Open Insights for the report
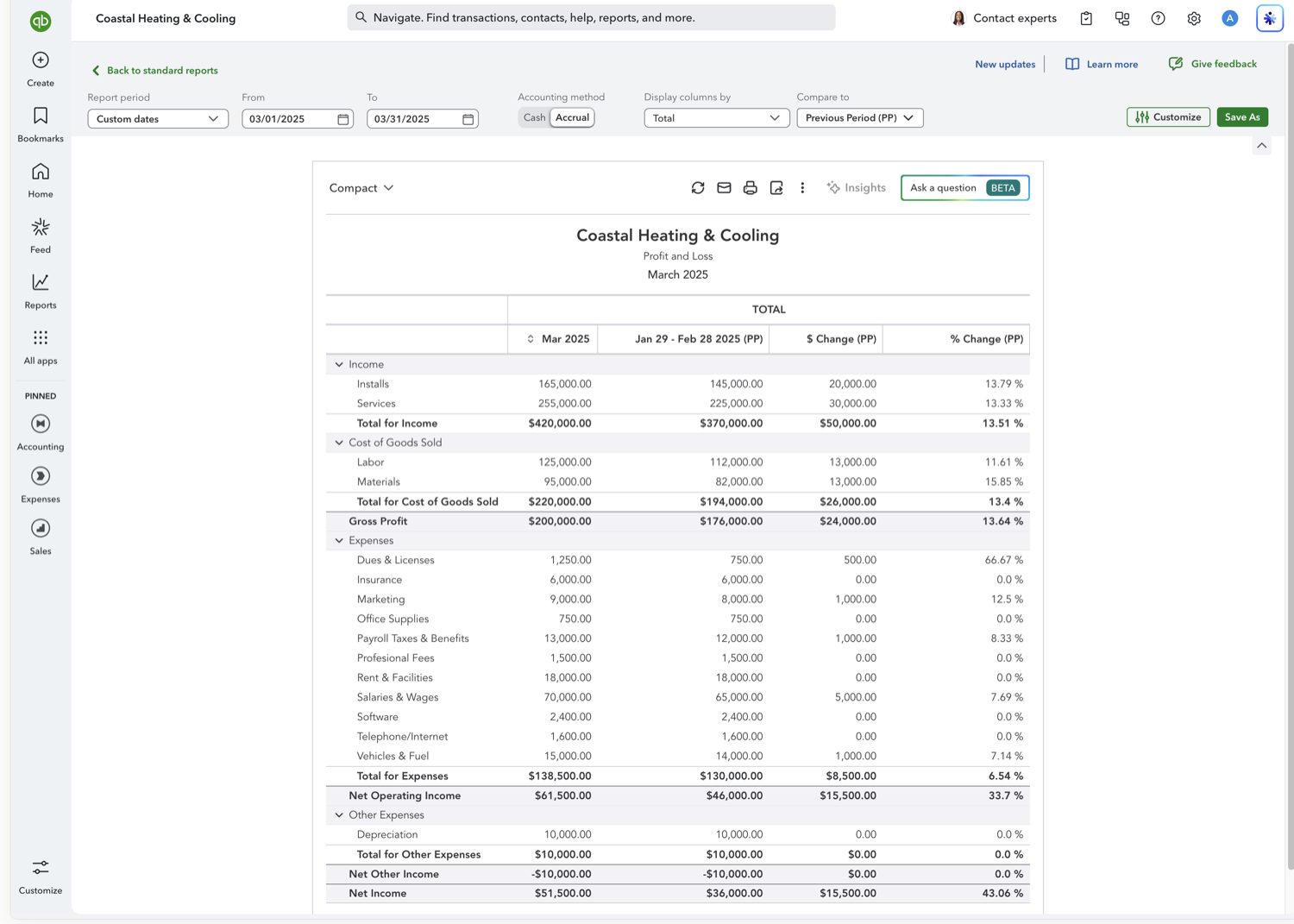Screen dimensions: 1294x924 (x=856, y=188)
